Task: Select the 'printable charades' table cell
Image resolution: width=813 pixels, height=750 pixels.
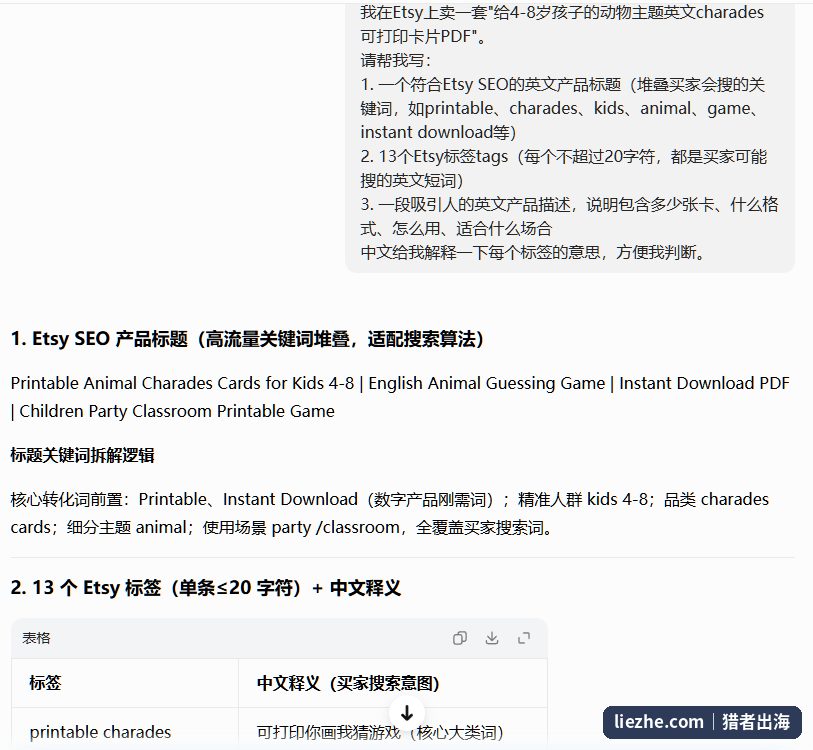Action: [100, 732]
